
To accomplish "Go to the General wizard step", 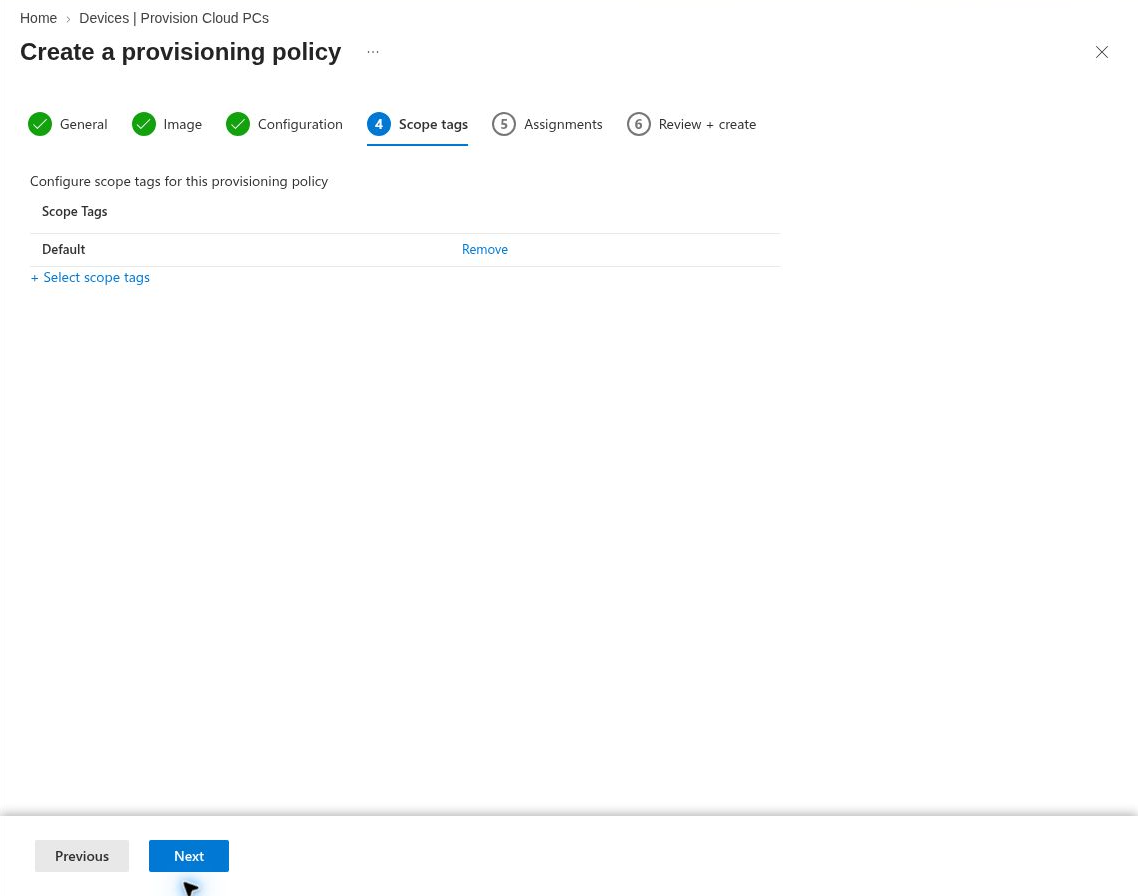I will (x=67, y=124).
